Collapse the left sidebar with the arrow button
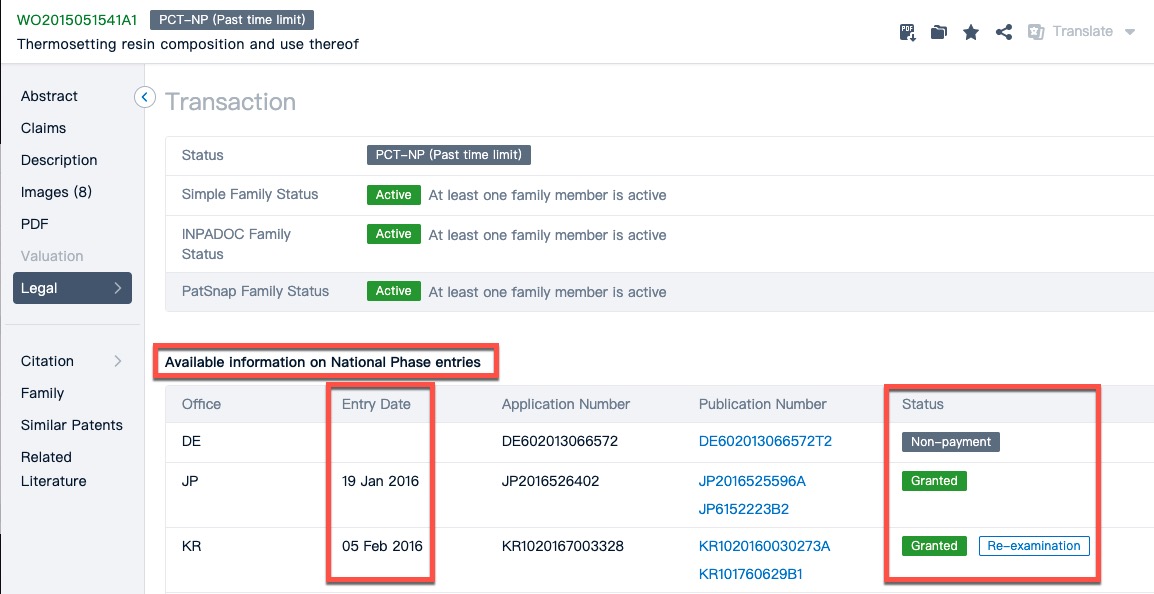Image resolution: width=1154 pixels, height=594 pixels. click(x=145, y=97)
